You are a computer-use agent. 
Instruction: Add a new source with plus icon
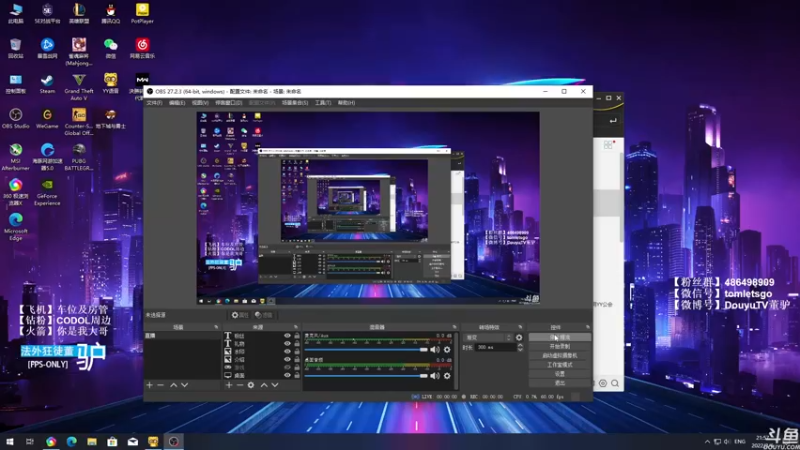coord(229,385)
